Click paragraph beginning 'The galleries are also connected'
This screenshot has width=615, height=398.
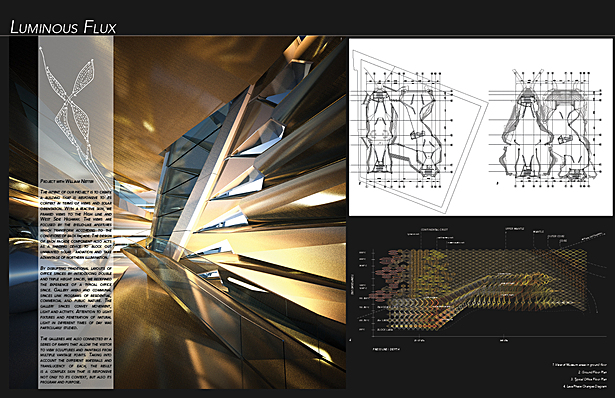click(x=76, y=360)
